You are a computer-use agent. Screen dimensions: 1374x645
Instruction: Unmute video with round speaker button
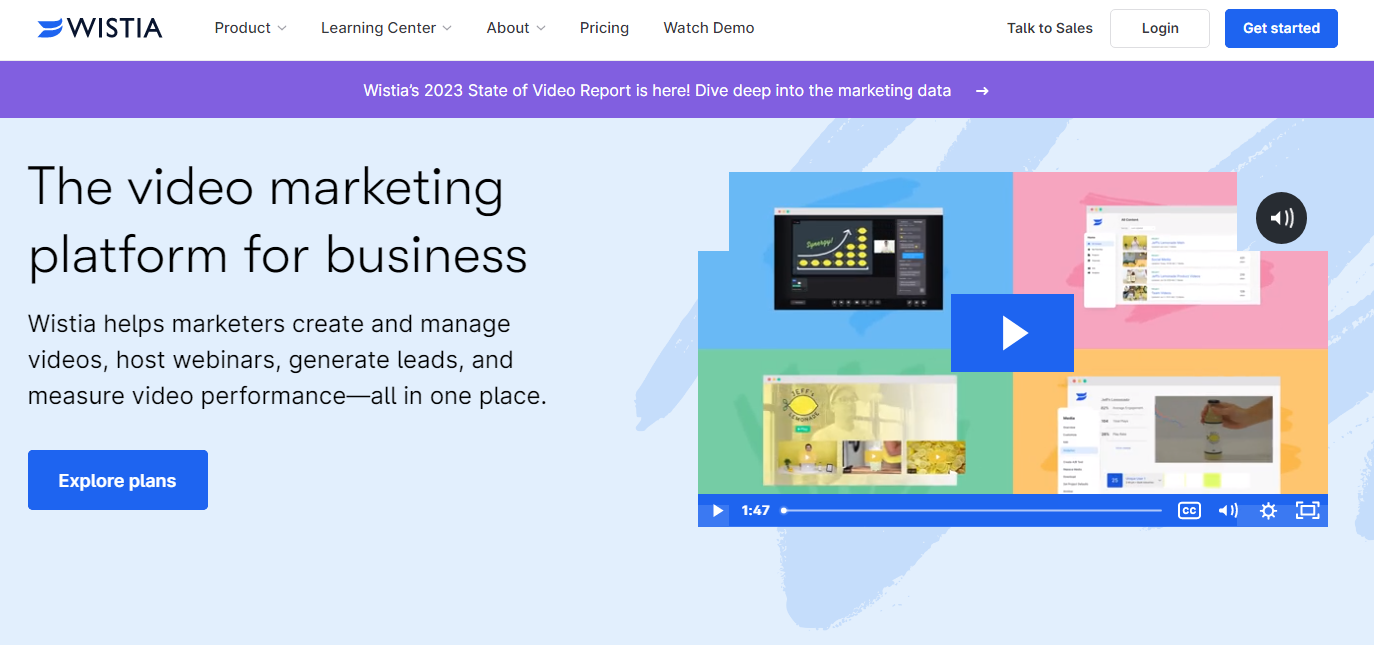coord(1281,218)
